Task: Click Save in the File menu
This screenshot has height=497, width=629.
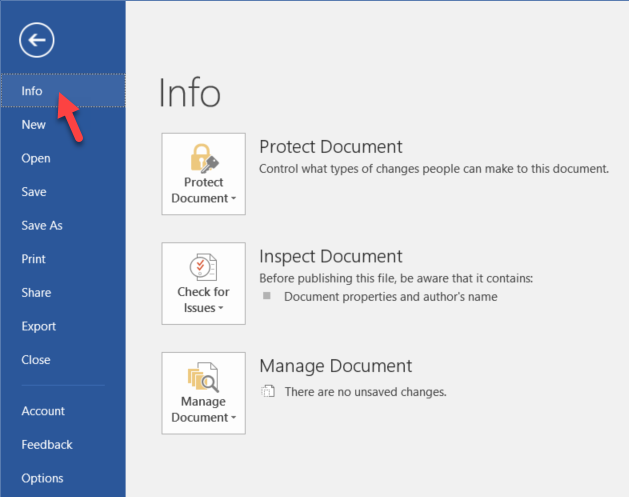Action: (63, 192)
